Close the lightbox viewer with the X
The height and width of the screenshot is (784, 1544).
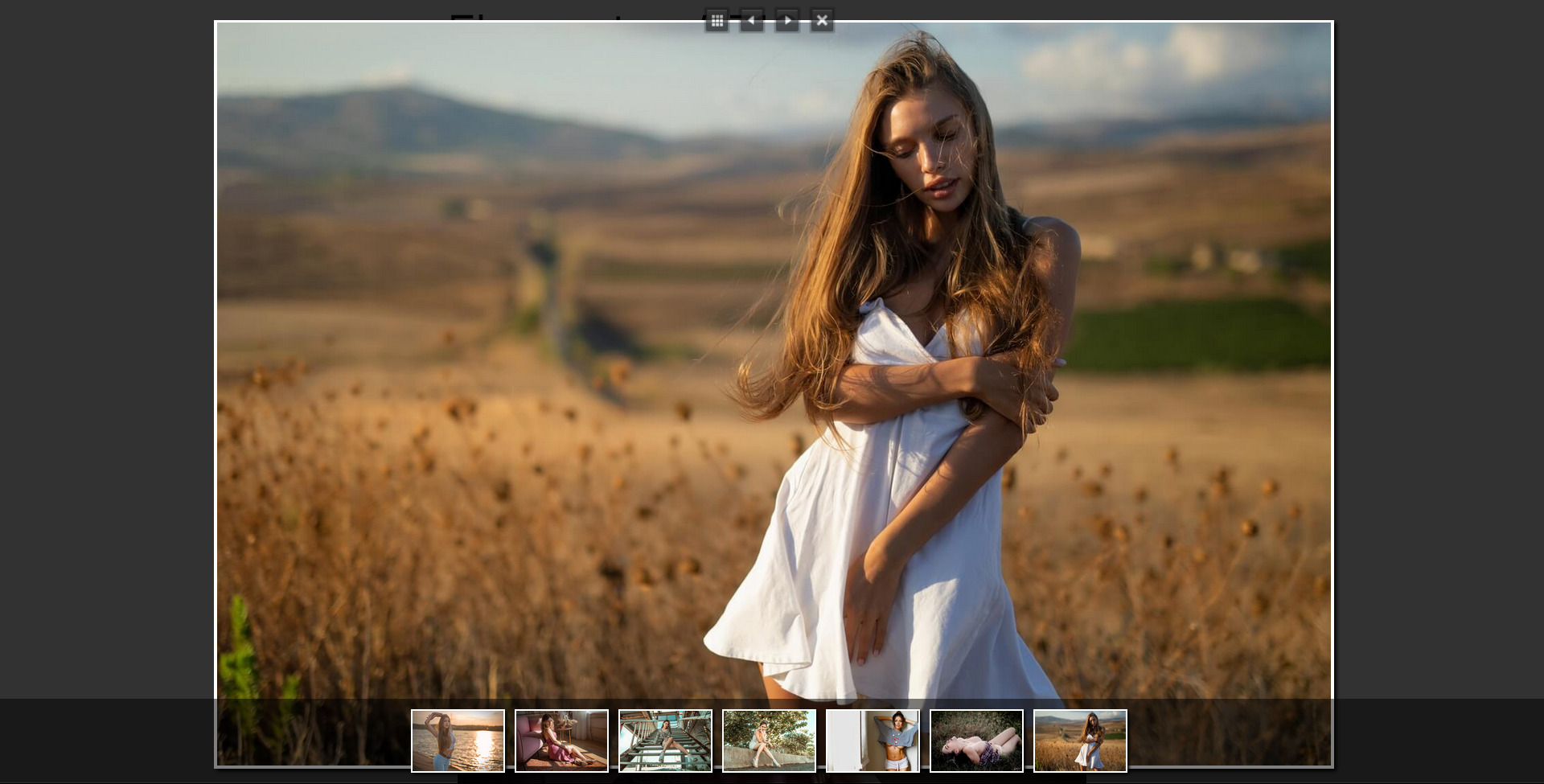coord(822,21)
